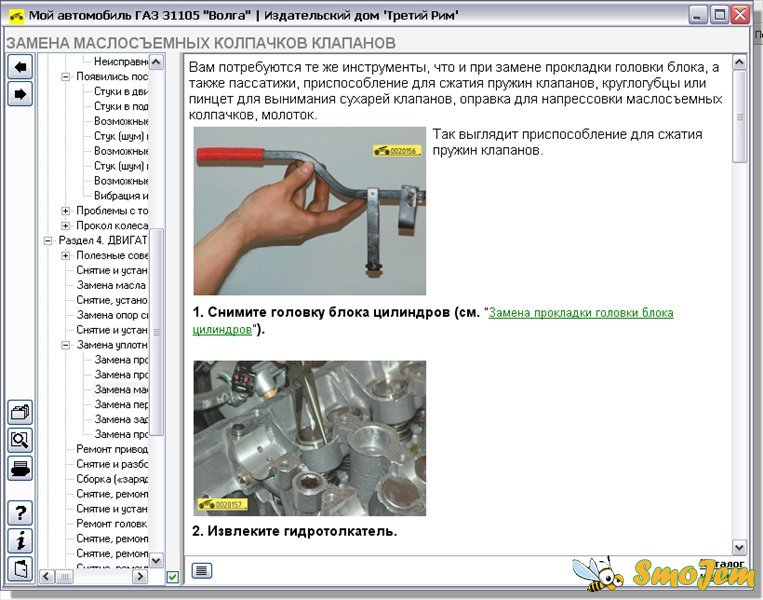Click the article vertical scrollbar thumb
763x600 pixels.
(x=739, y=117)
